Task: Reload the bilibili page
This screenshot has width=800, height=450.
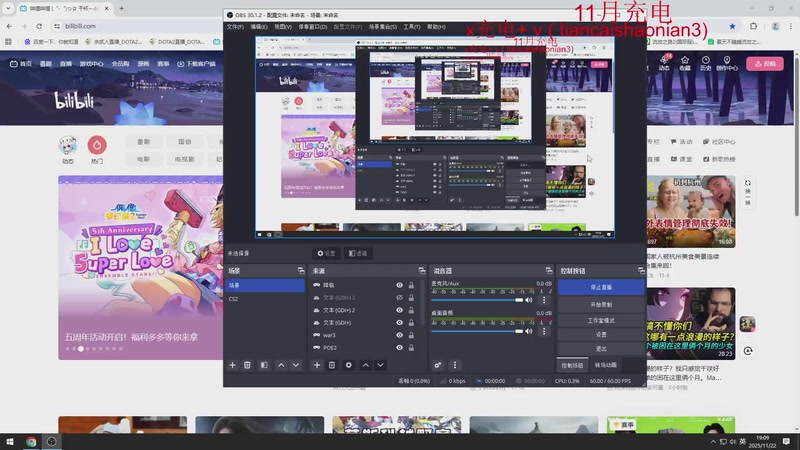Action: 39,26
